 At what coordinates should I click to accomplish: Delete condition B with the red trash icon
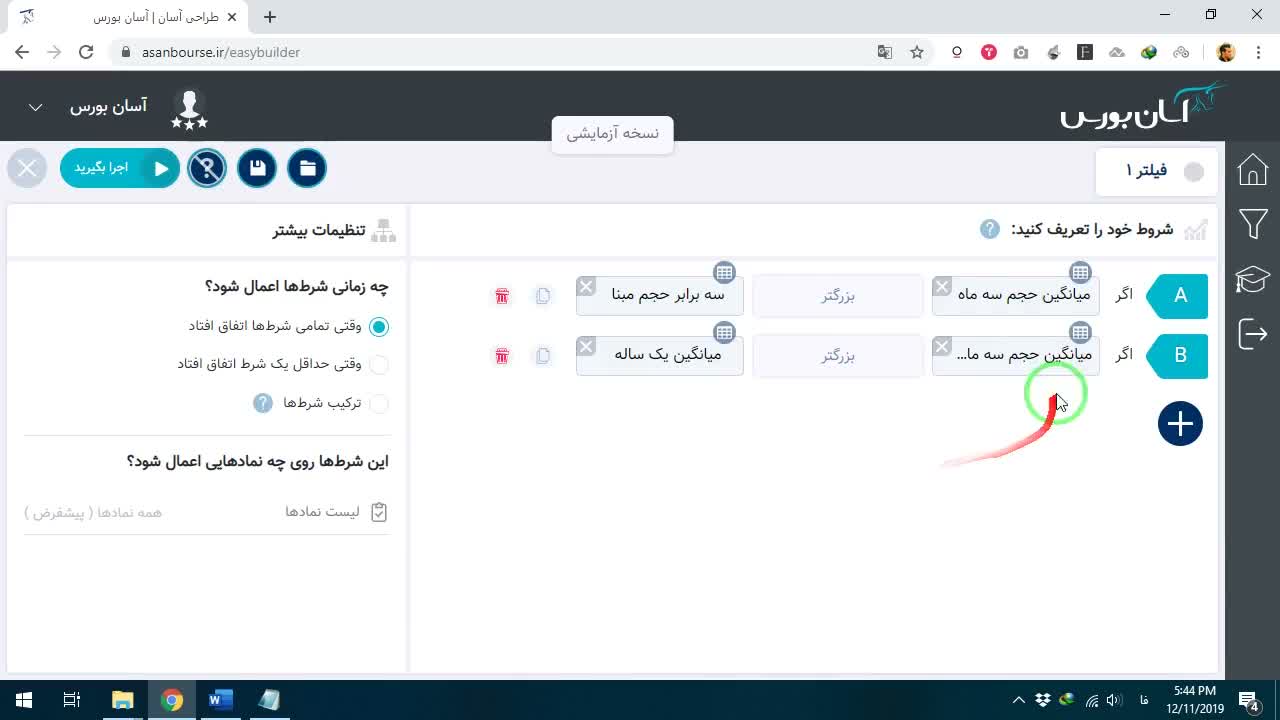(502, 356)
